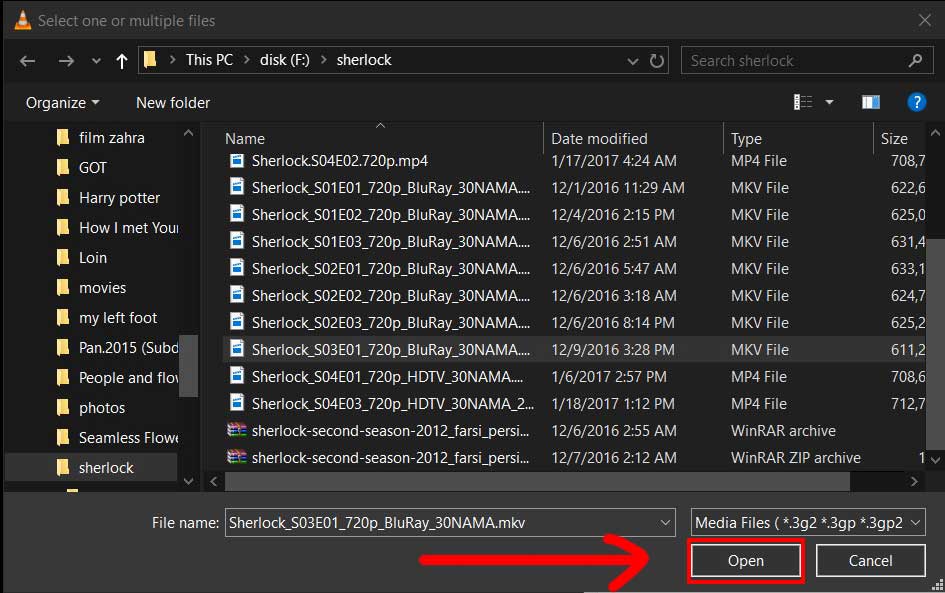Click the file icon of Sherlock_S04E03

[237, 403]
